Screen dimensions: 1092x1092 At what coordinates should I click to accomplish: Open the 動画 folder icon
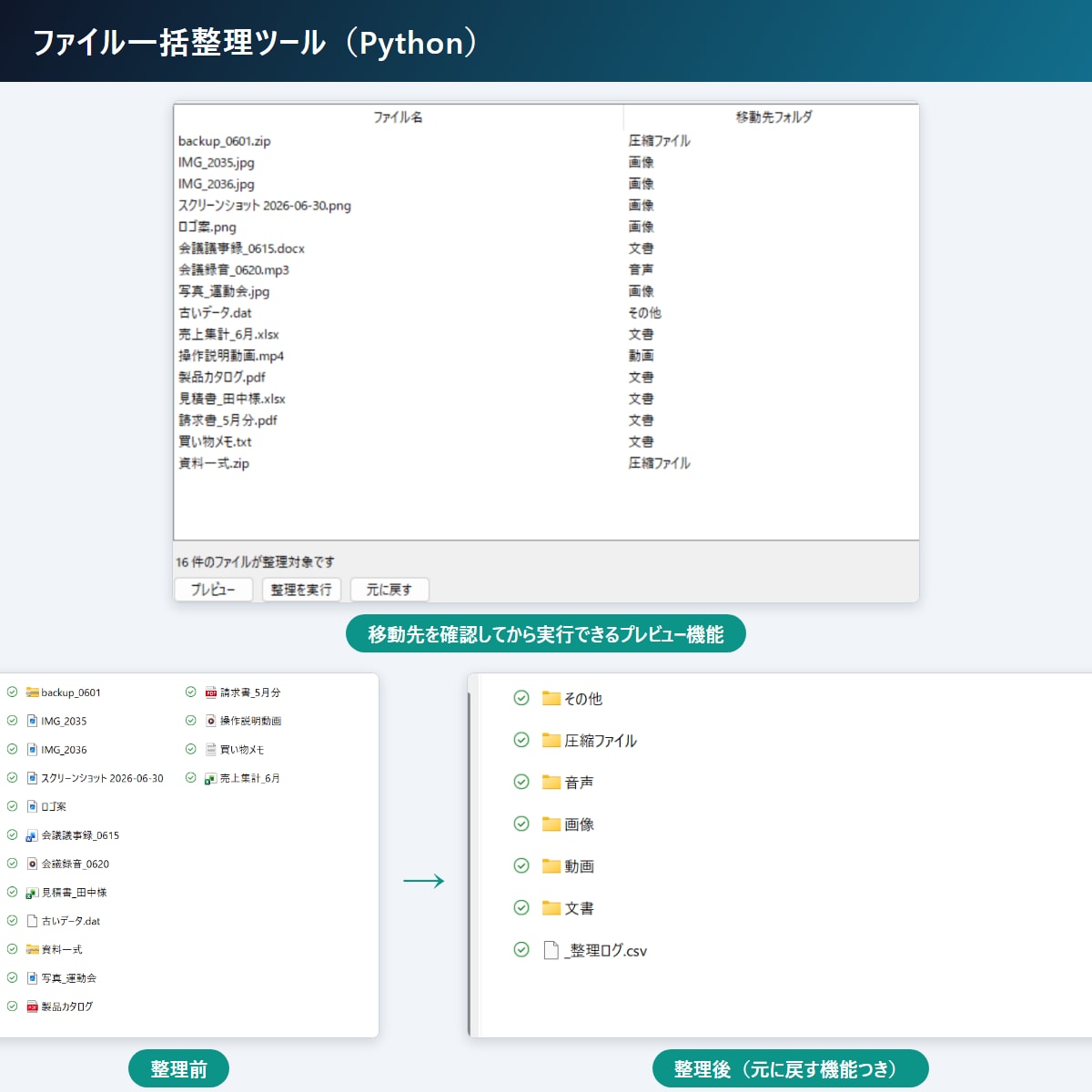[551, 865]
